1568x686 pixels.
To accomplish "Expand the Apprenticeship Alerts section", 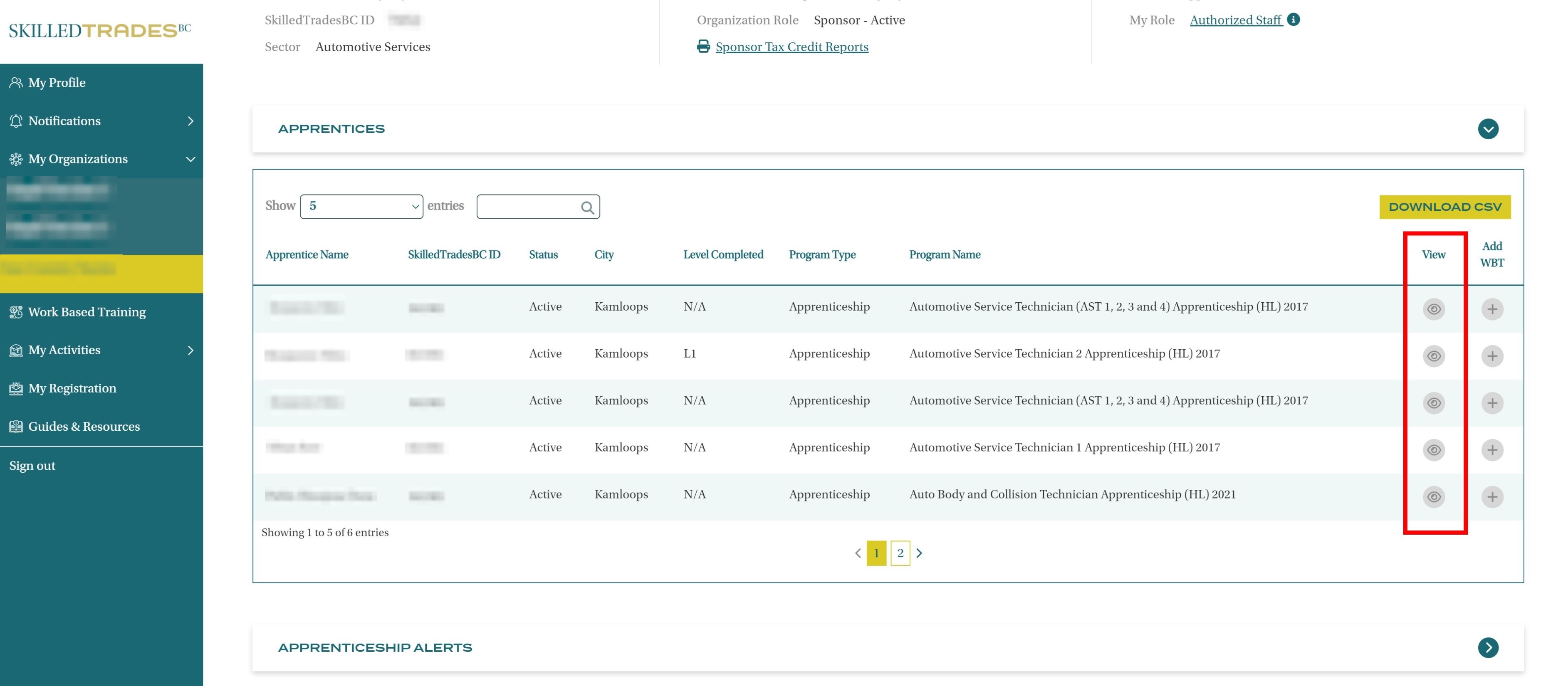I will click(x=1488, y=648).
